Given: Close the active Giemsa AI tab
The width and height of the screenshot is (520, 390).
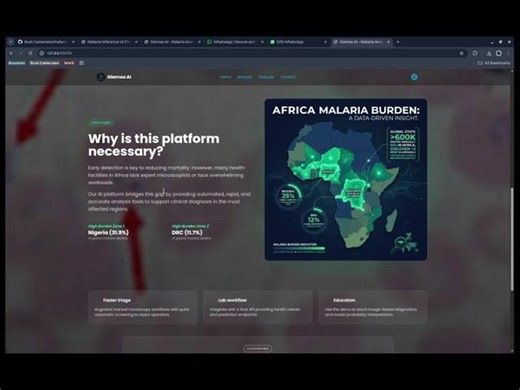Looking at the screenshot, I should click(x=388, y=42).
